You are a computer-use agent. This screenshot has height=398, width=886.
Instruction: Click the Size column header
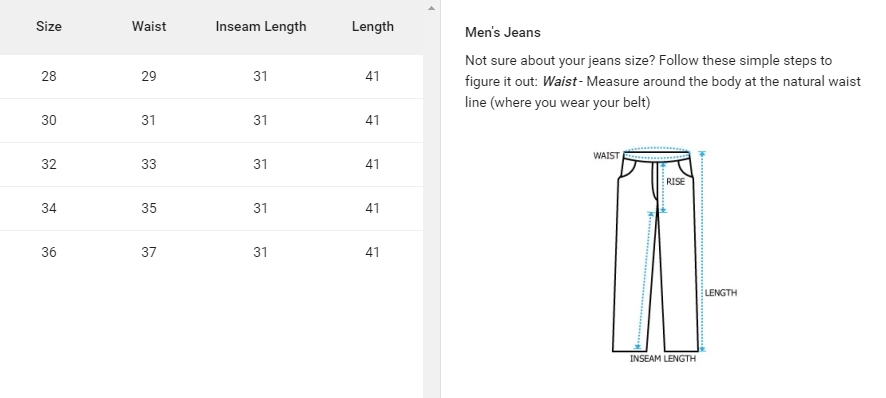(49, 27)
